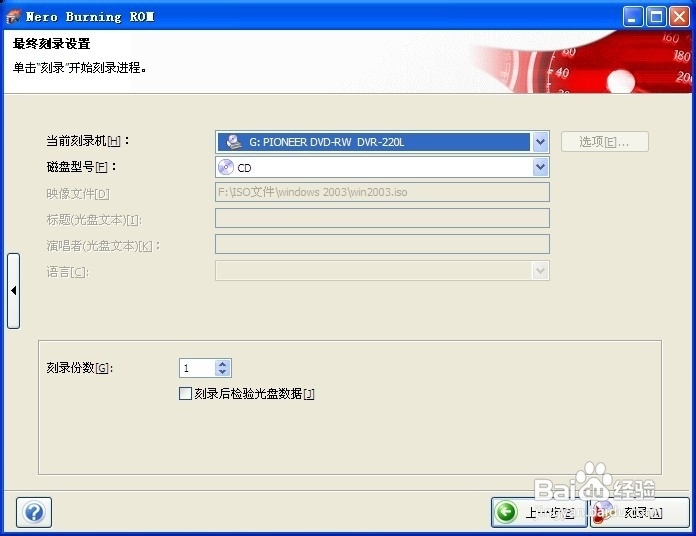This screenshot has width=696, height=536.
Task: Click the artist (CD text) field
Action: pyautogui.click(x=382, y=244)
